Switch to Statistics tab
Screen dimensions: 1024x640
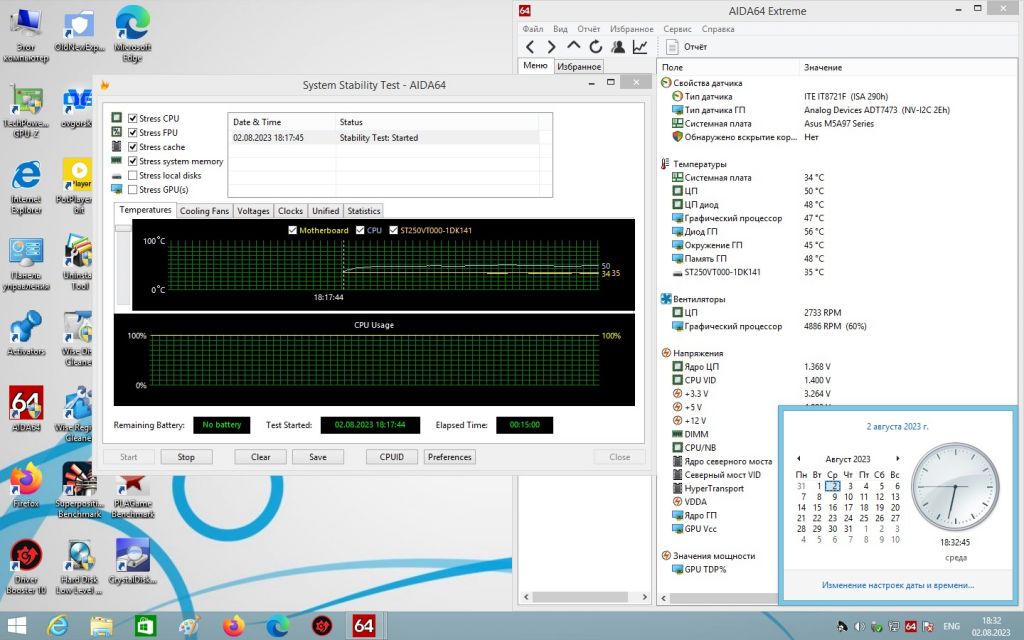click(x=364, y=211)
